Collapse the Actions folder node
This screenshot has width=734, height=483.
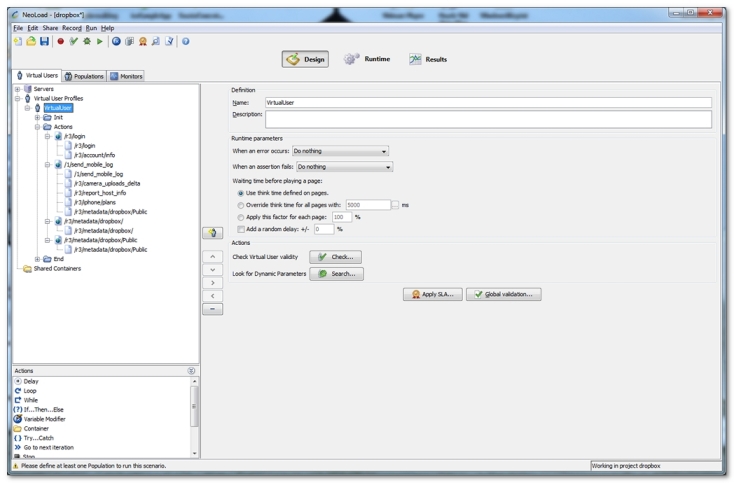pos(37,127)
